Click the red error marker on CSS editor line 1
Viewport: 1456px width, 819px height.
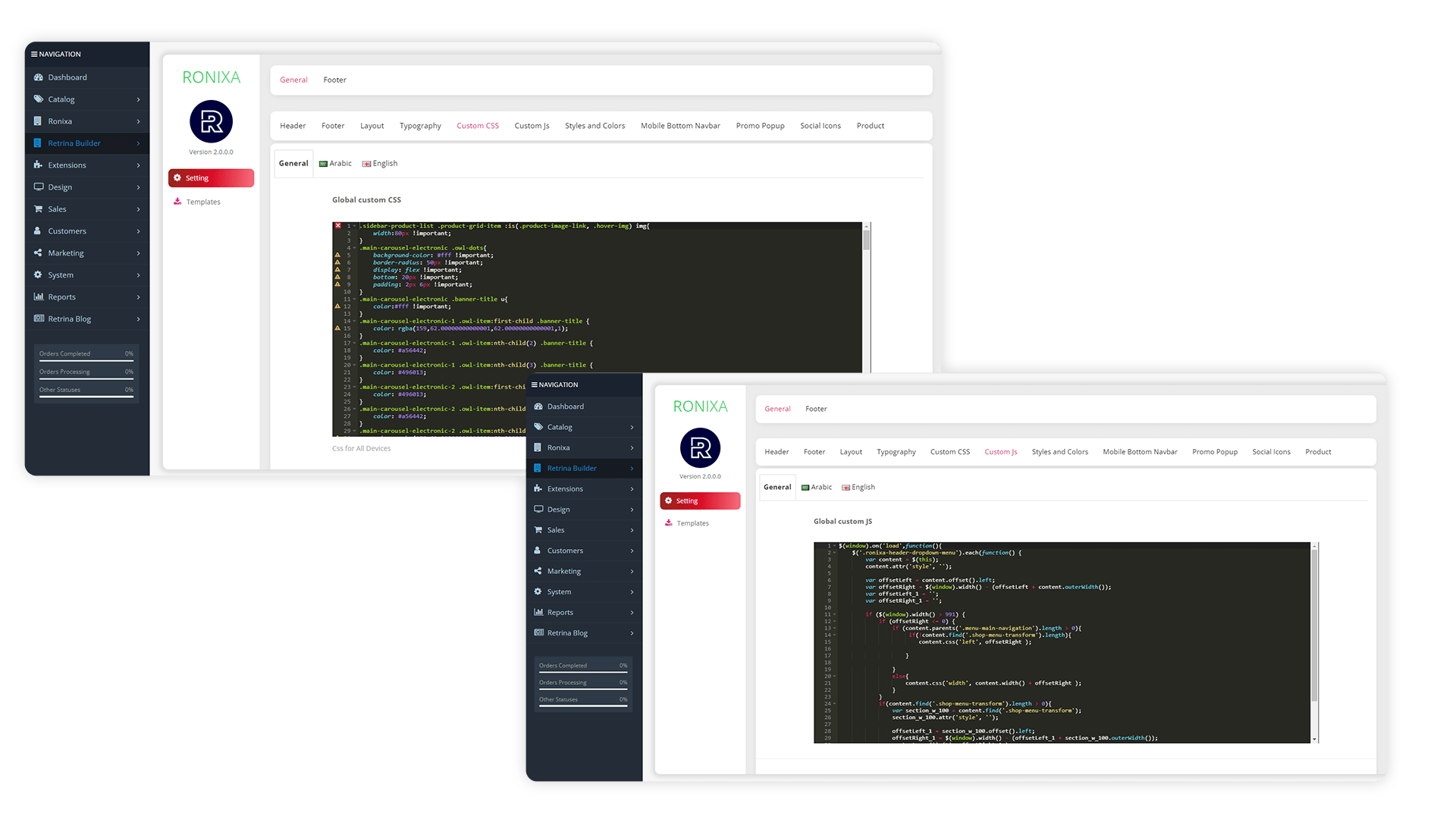click(338, 226)
